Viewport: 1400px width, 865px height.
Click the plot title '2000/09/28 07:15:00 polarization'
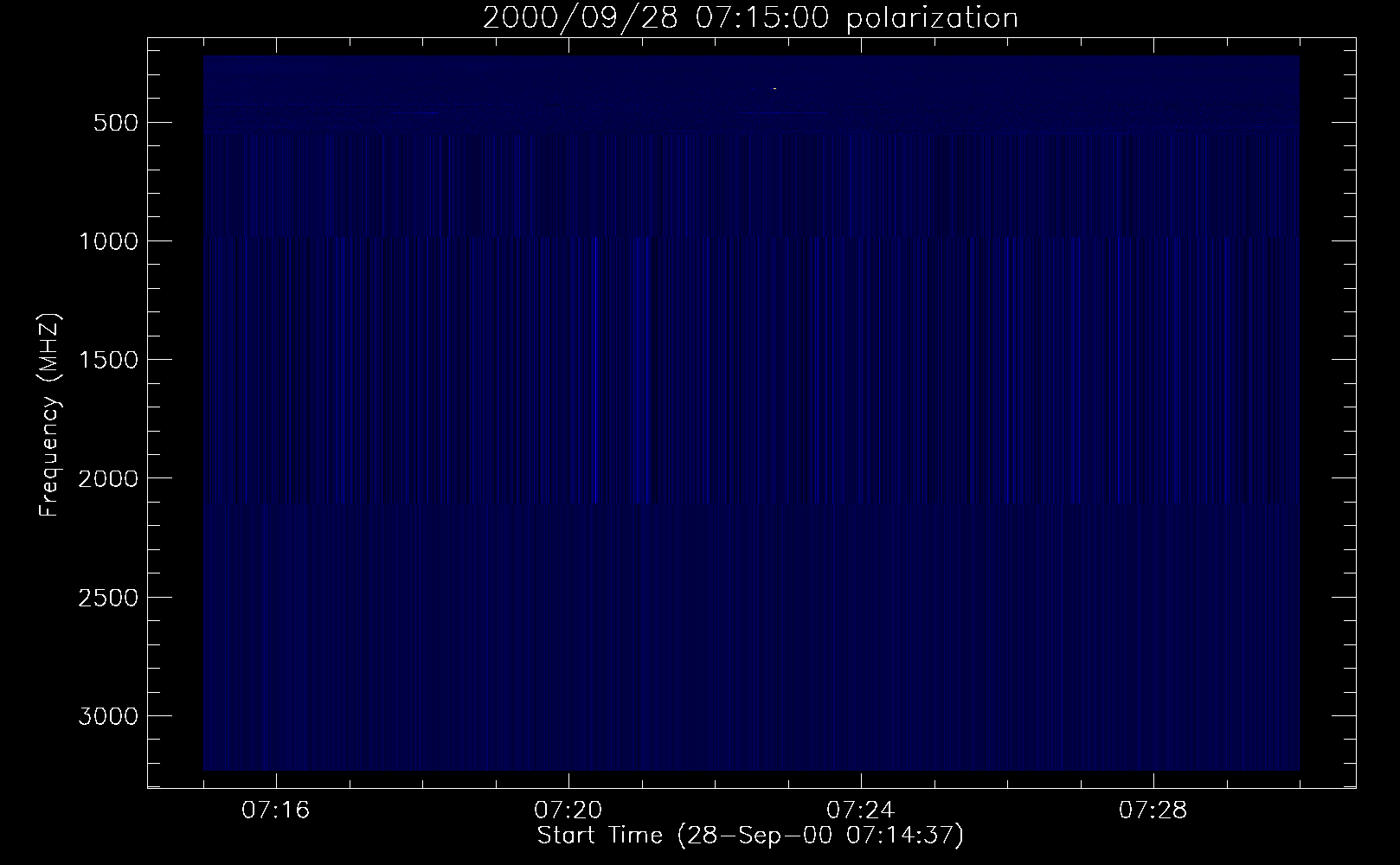click(x=750, y=18)
